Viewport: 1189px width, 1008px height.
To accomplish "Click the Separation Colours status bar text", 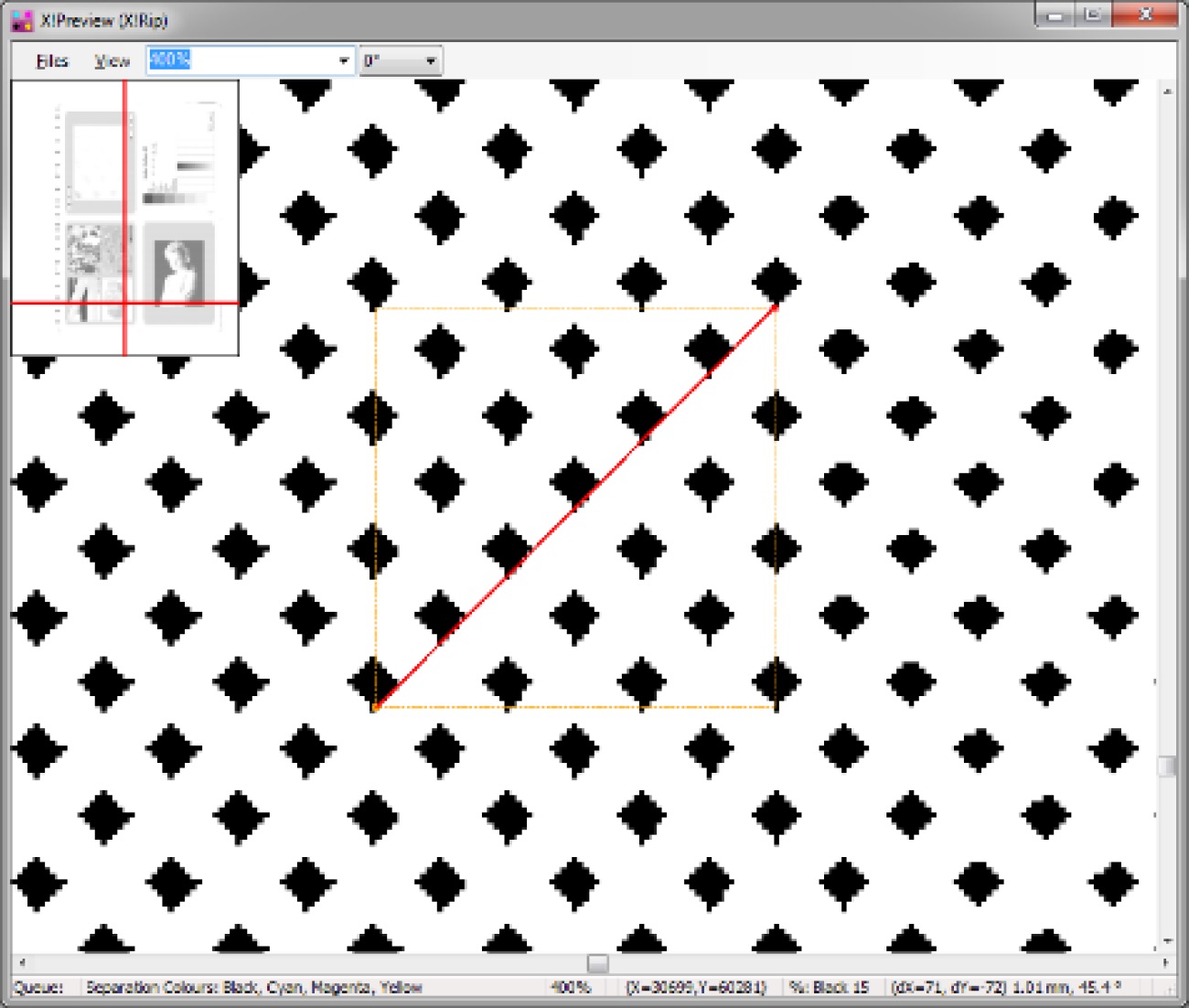I will [x=254, y=988].
